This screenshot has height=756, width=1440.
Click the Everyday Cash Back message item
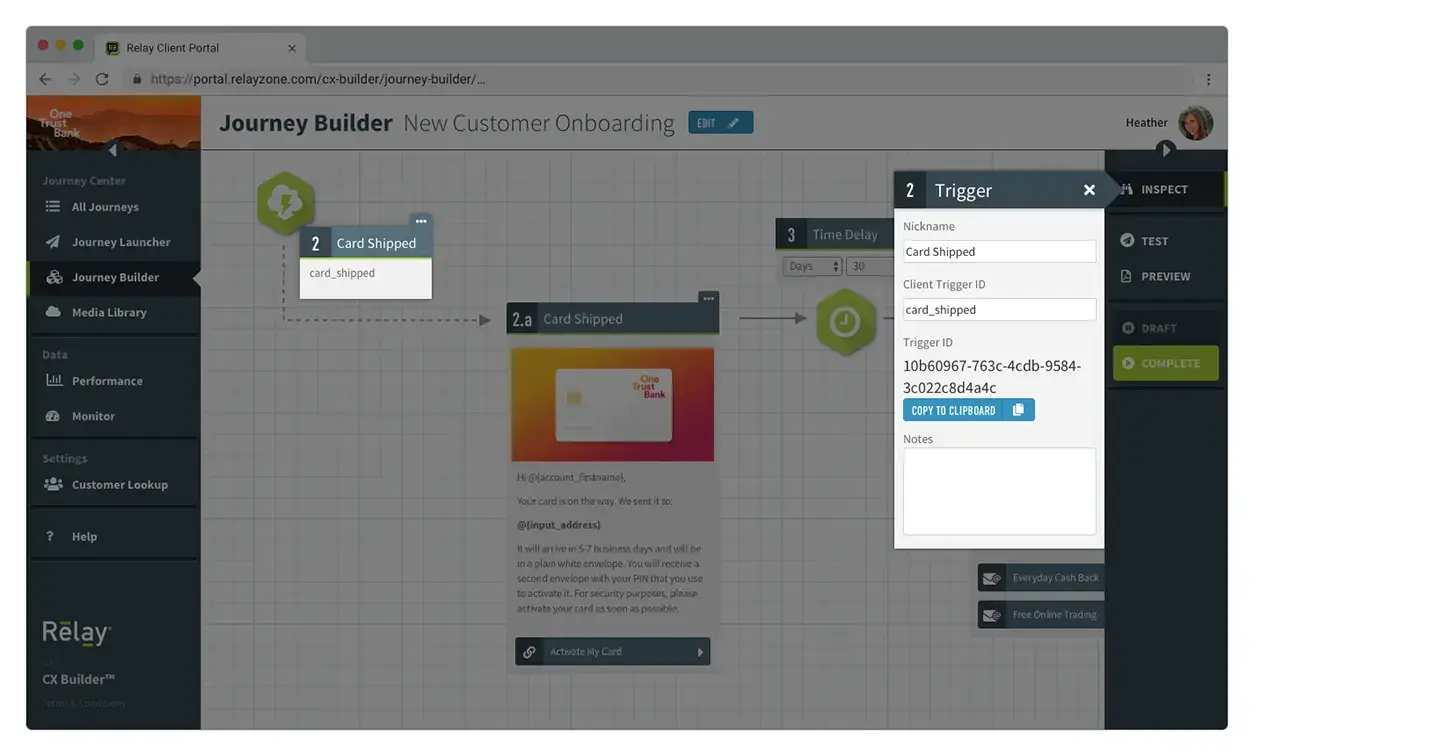(x=1041, y=578)
